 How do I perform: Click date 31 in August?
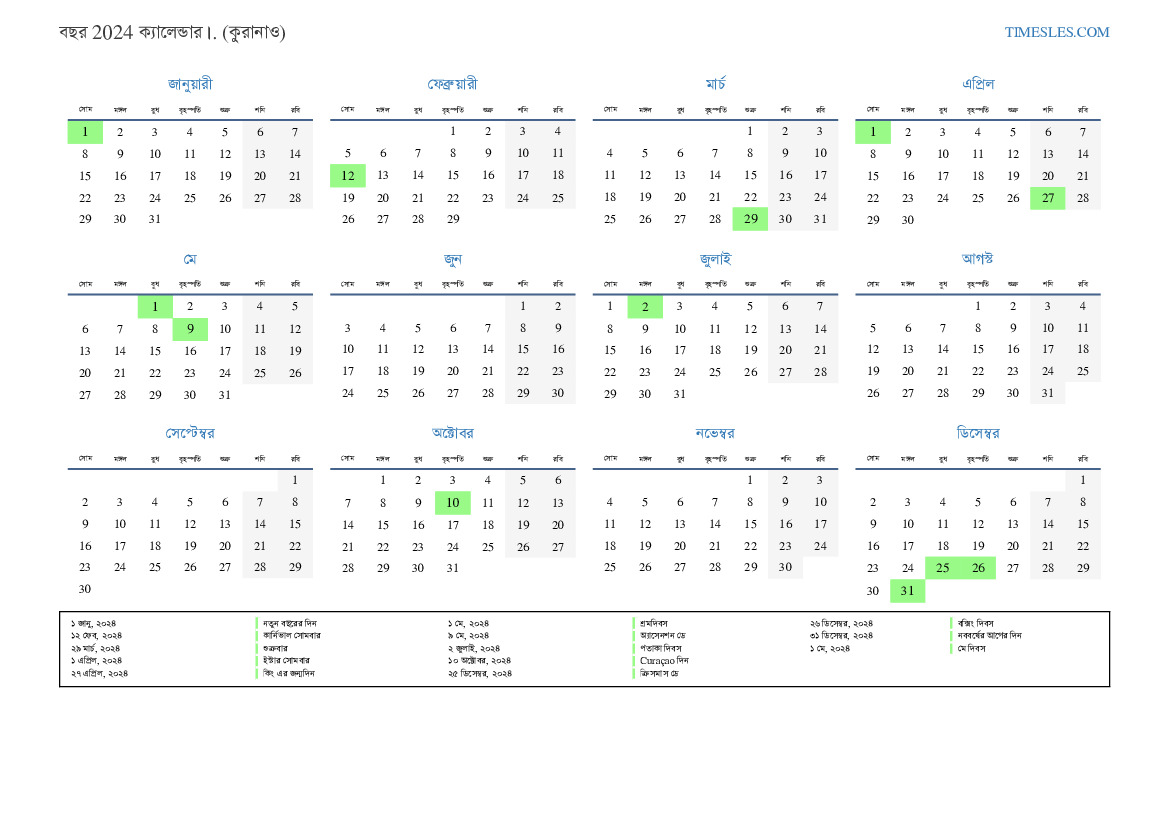click(x=1047, y=393)
